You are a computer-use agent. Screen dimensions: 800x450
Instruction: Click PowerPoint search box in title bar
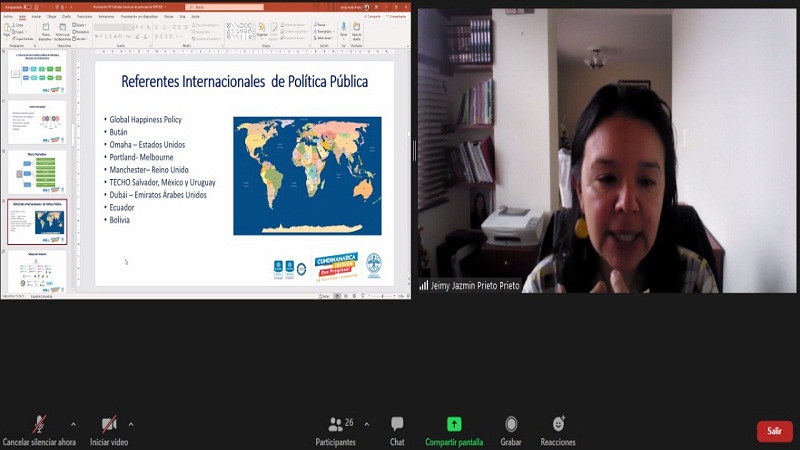[224, 7]
